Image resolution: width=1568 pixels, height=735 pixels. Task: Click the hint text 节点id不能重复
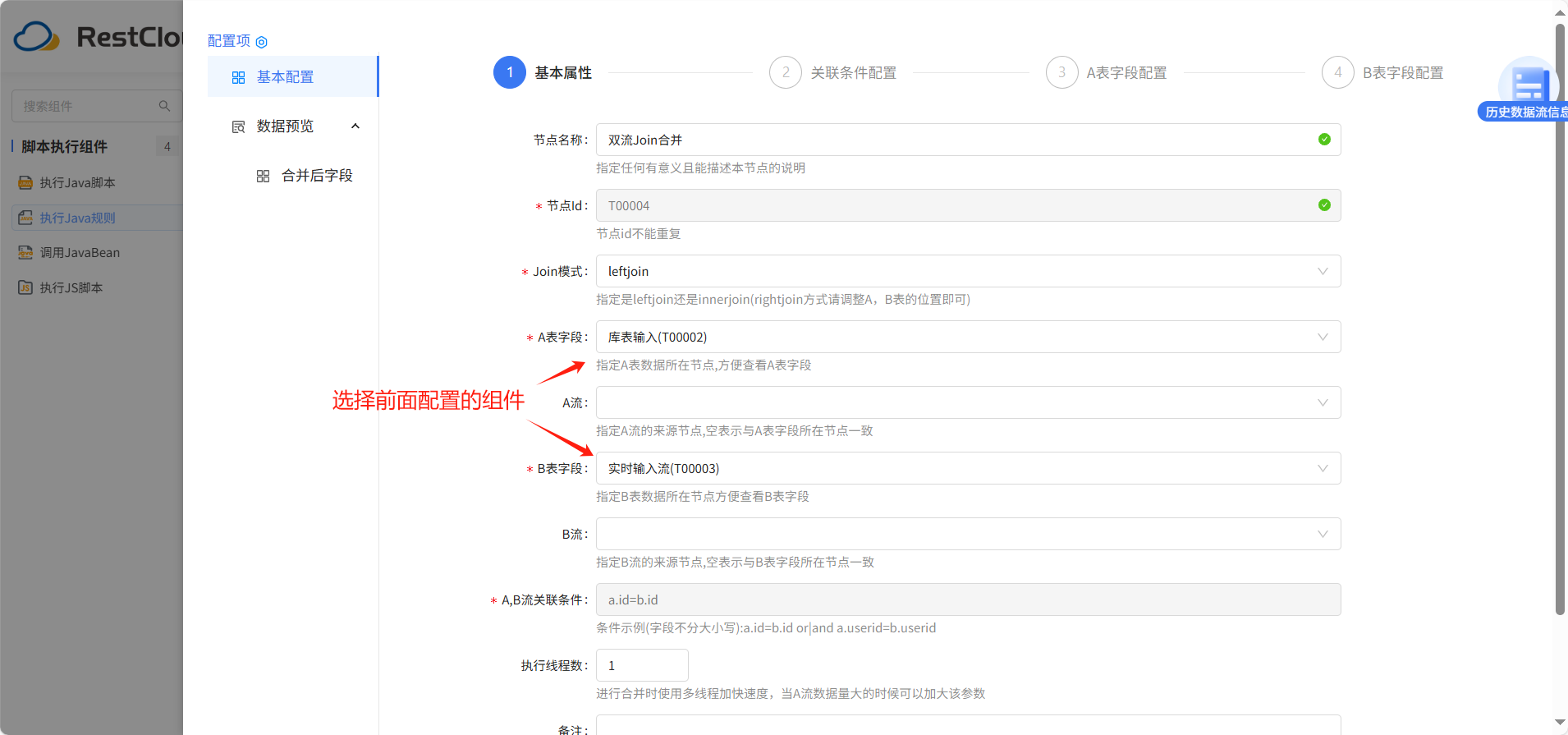coord(639,234)
